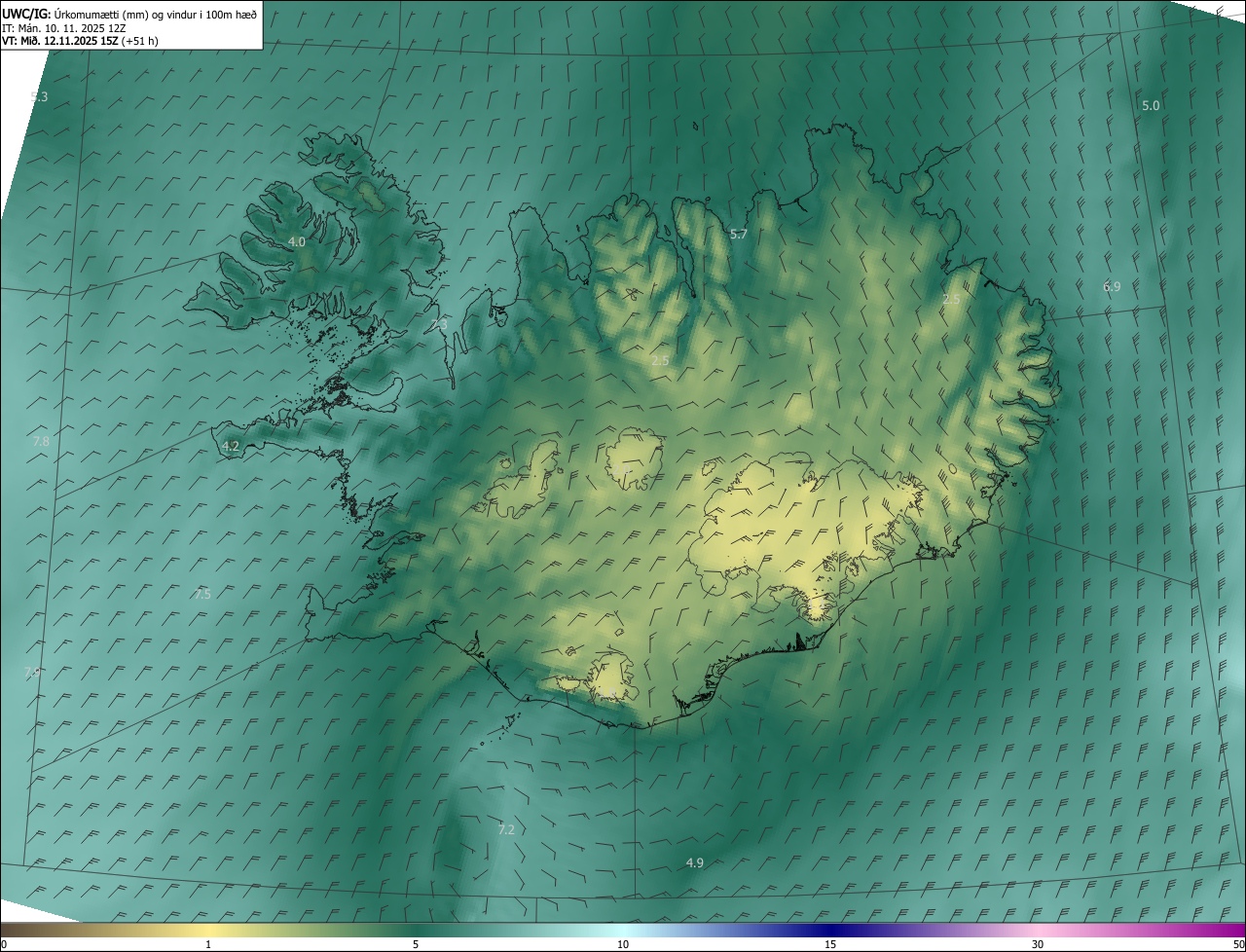Screen dimensions: 1246x952
Task: Click the "0" tick label on the color scale
Action: 4,944
